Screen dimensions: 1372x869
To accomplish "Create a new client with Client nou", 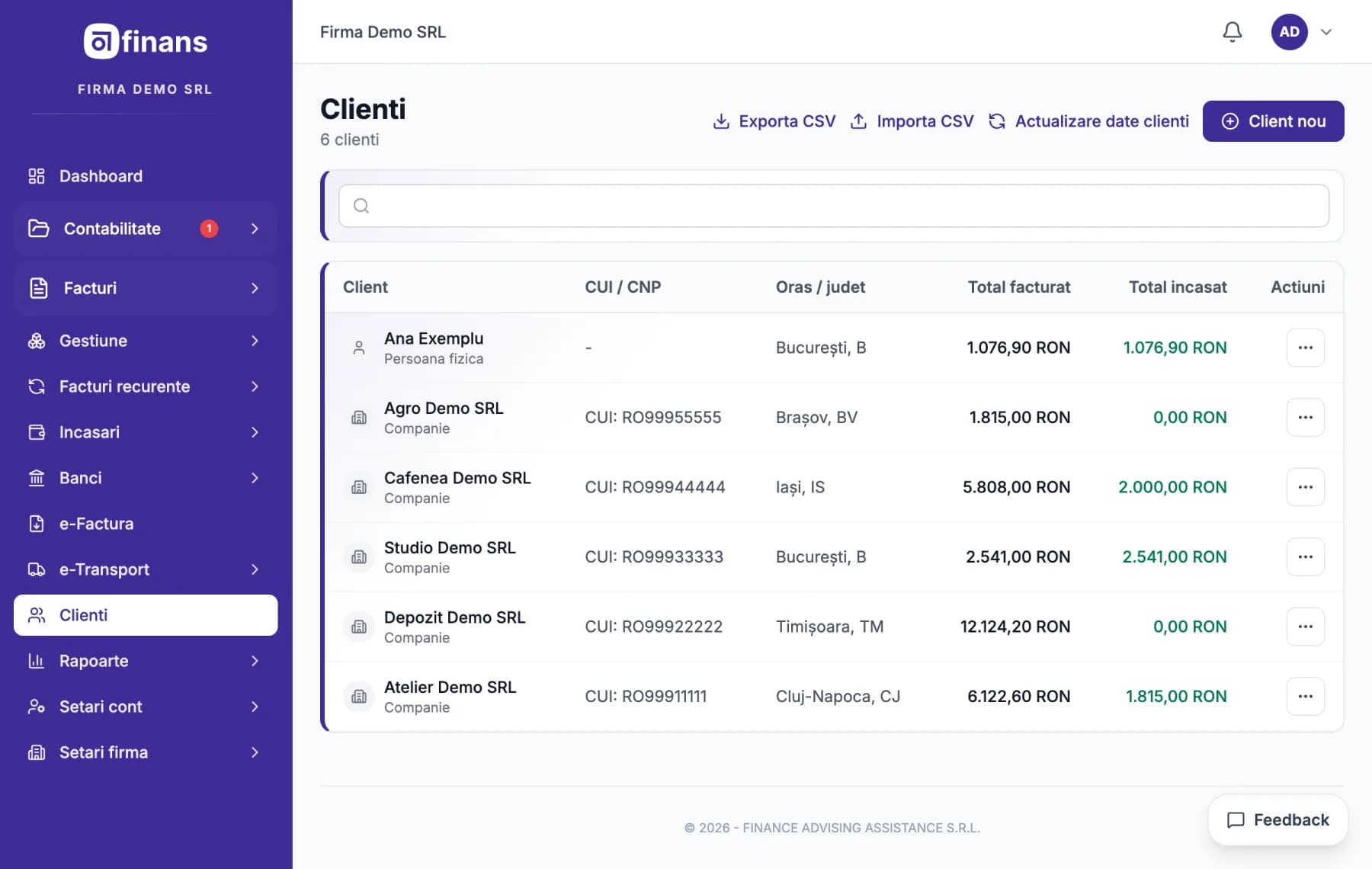I will (1273, 121).
